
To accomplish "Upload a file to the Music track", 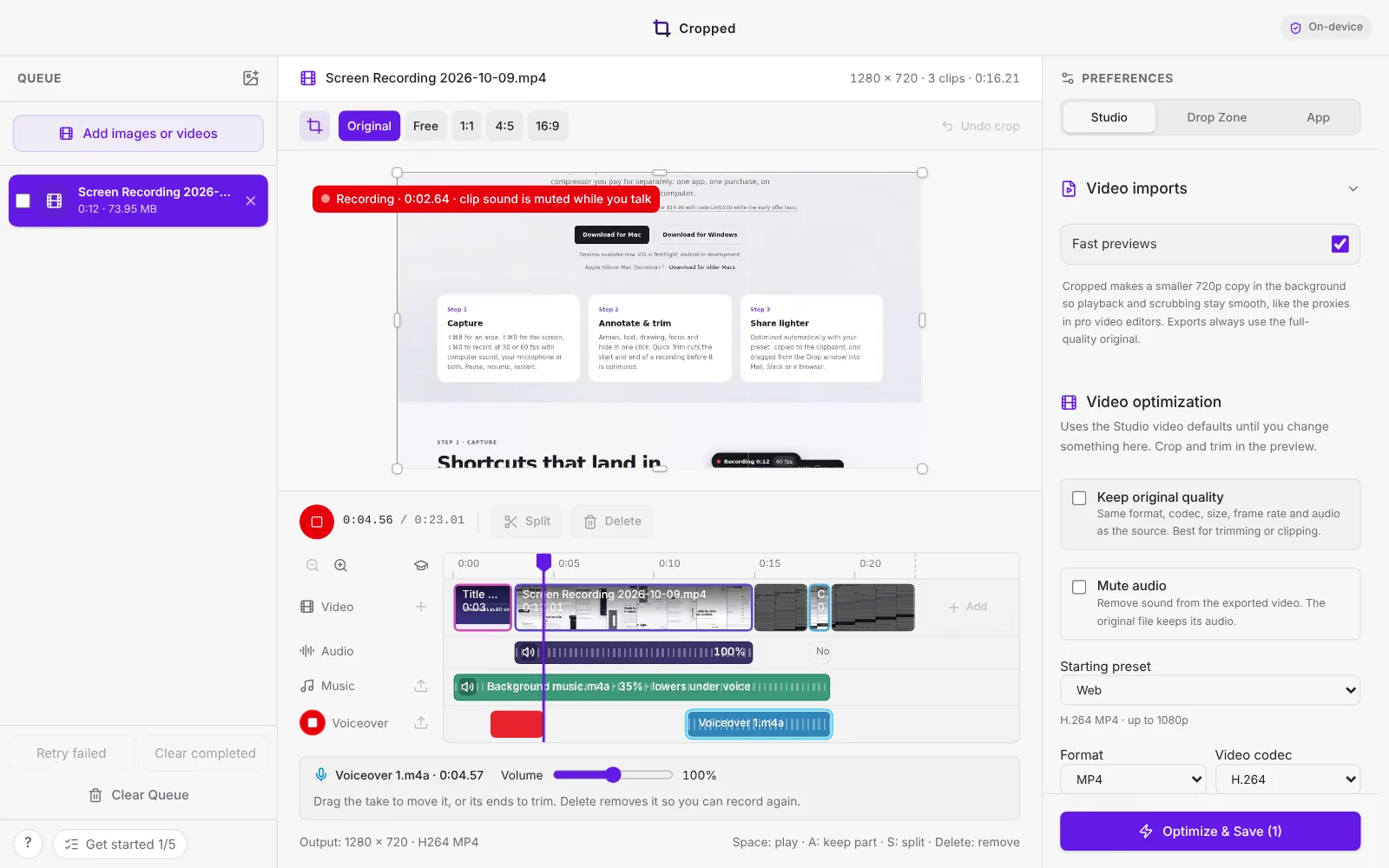I will click(x=421, y=686).
